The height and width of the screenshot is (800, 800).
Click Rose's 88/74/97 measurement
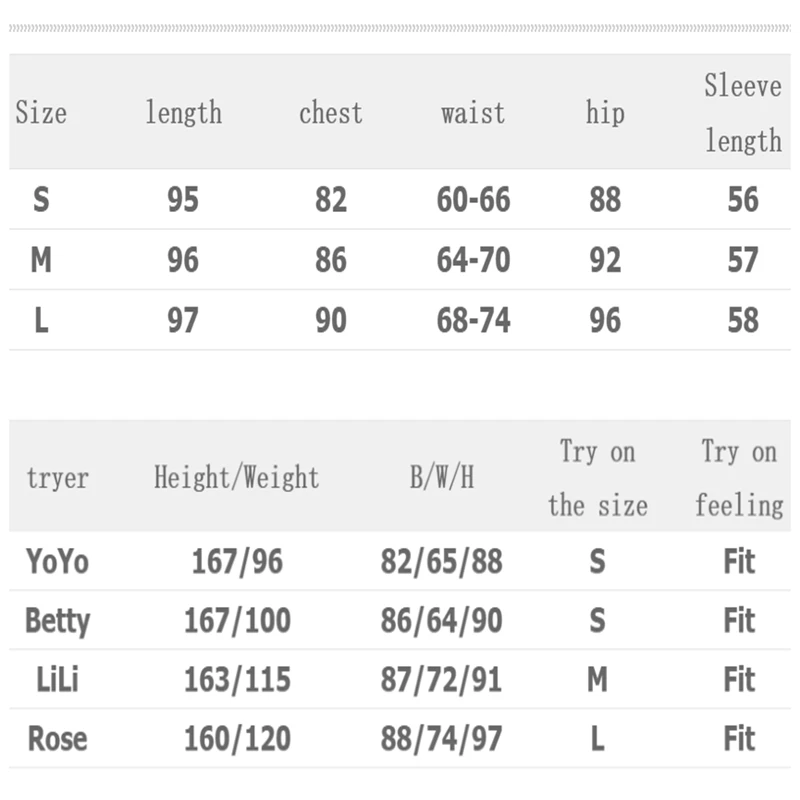click(441, 740)
